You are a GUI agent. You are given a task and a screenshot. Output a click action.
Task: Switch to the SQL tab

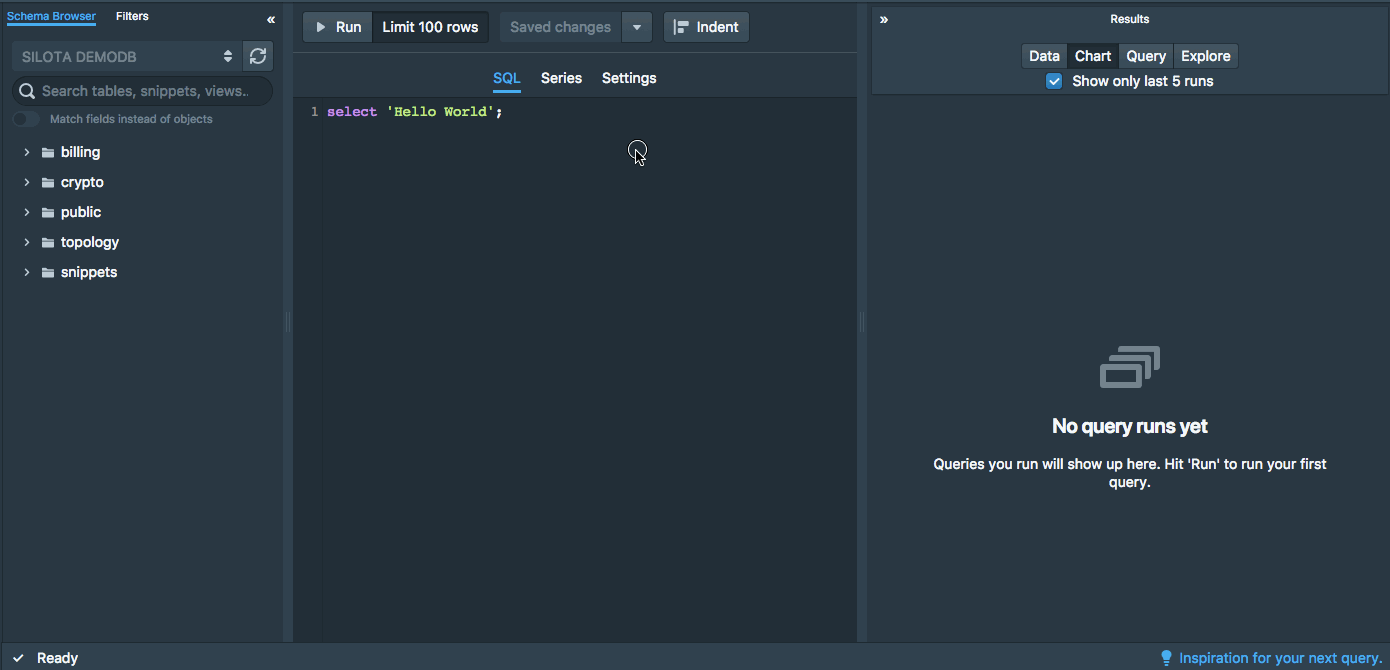(x=507, y=78)
